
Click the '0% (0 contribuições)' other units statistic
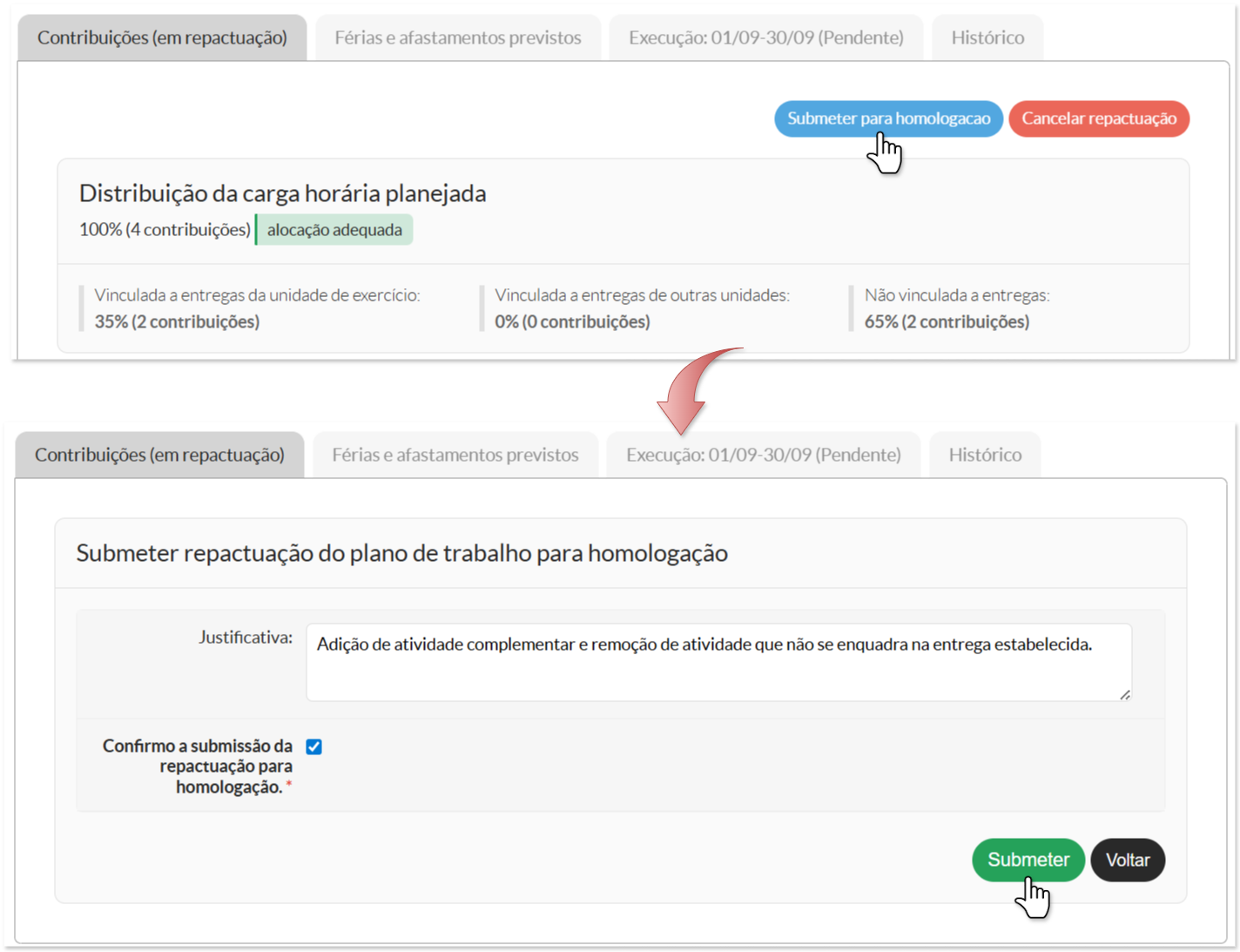pyautogui.click(x=572, y=321)
